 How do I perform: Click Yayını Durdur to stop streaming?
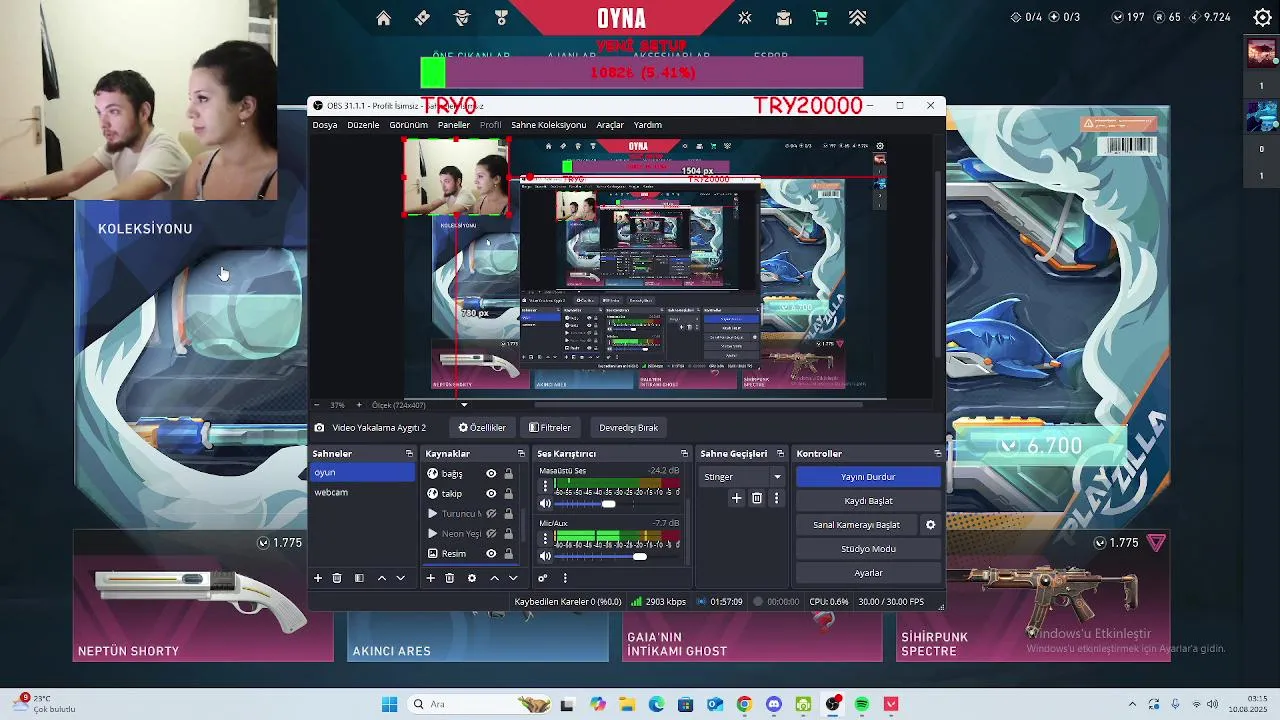(868, 477)
